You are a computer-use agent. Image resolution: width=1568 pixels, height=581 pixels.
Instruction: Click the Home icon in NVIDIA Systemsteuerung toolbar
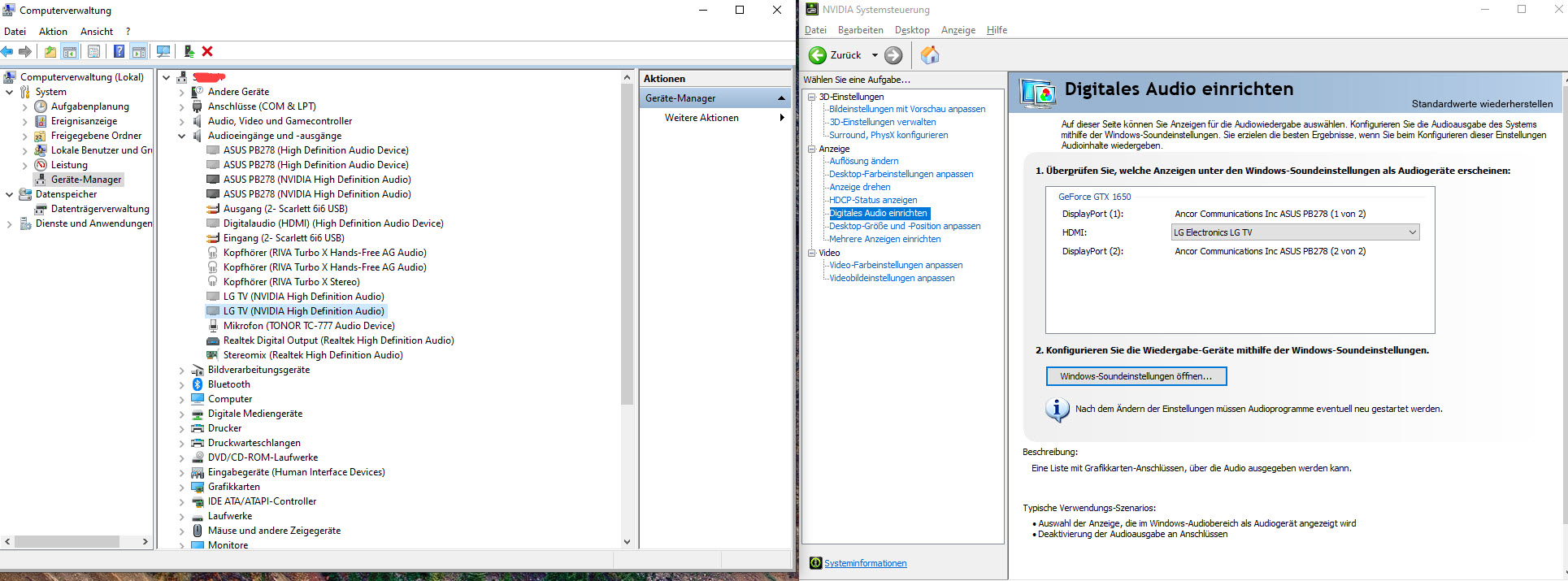pyautogui.click(x=930, y=55)
